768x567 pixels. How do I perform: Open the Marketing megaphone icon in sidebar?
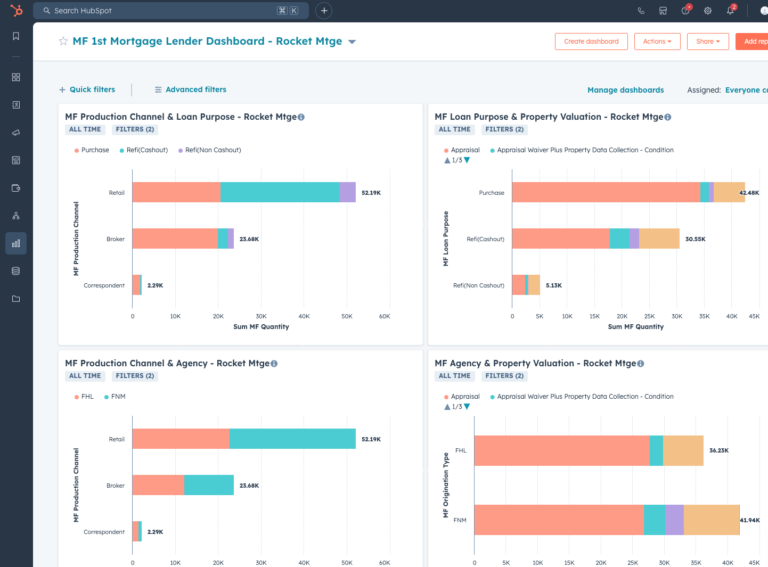[16, 133]
